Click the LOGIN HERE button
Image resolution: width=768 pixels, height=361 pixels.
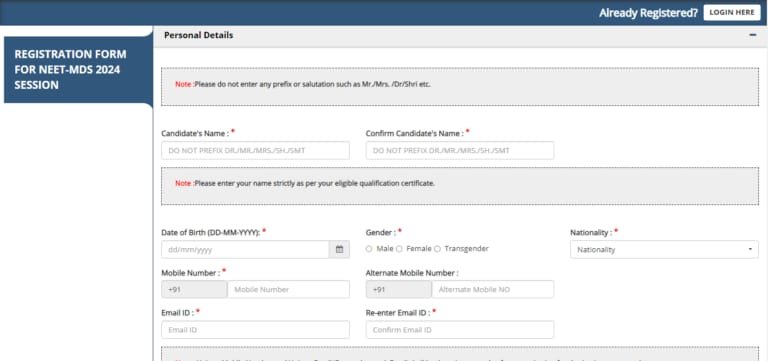click(732, 13)
